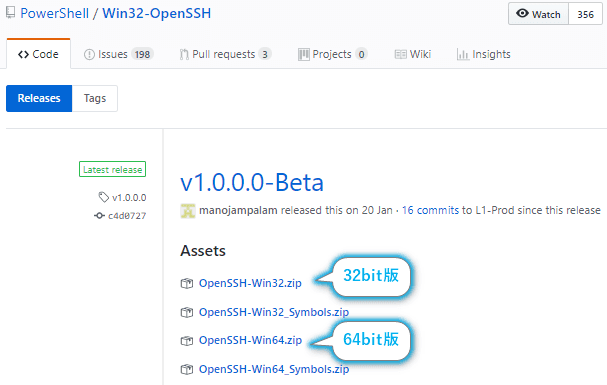
Task: Click the Issues 198 counter badge
Action: [142, 54]
